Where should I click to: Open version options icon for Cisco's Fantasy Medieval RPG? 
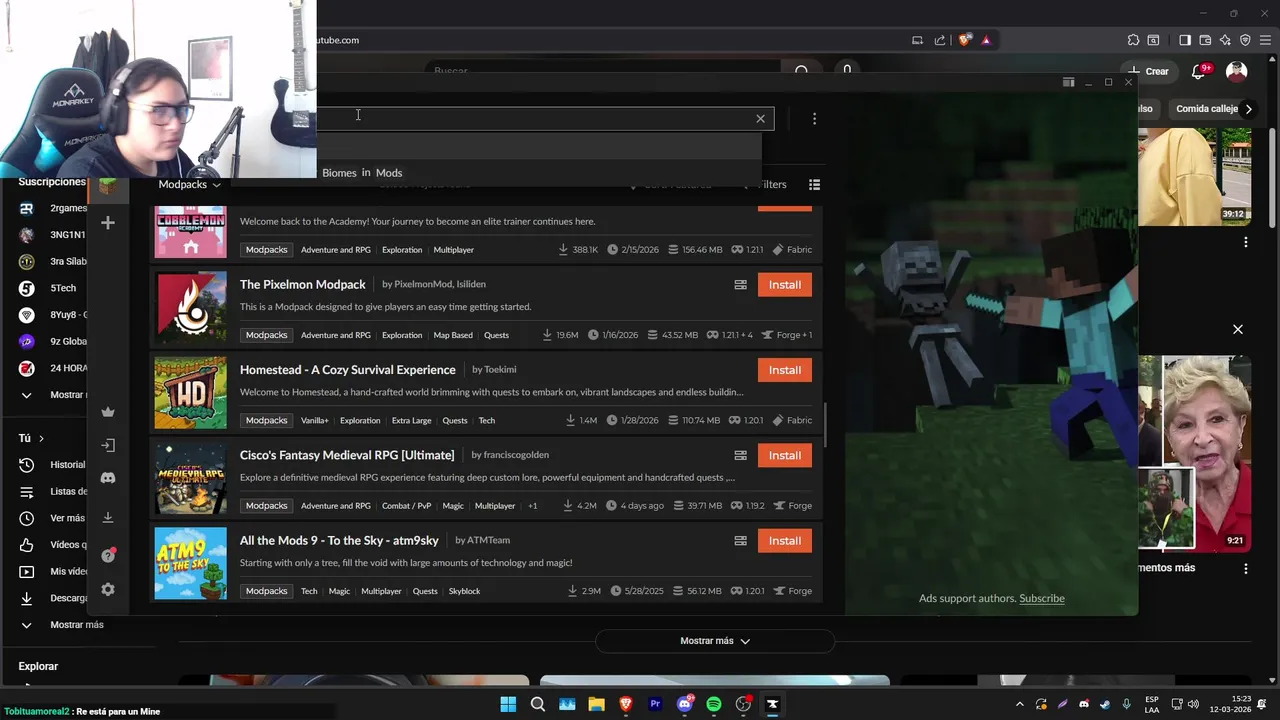(x=740, y=455)
